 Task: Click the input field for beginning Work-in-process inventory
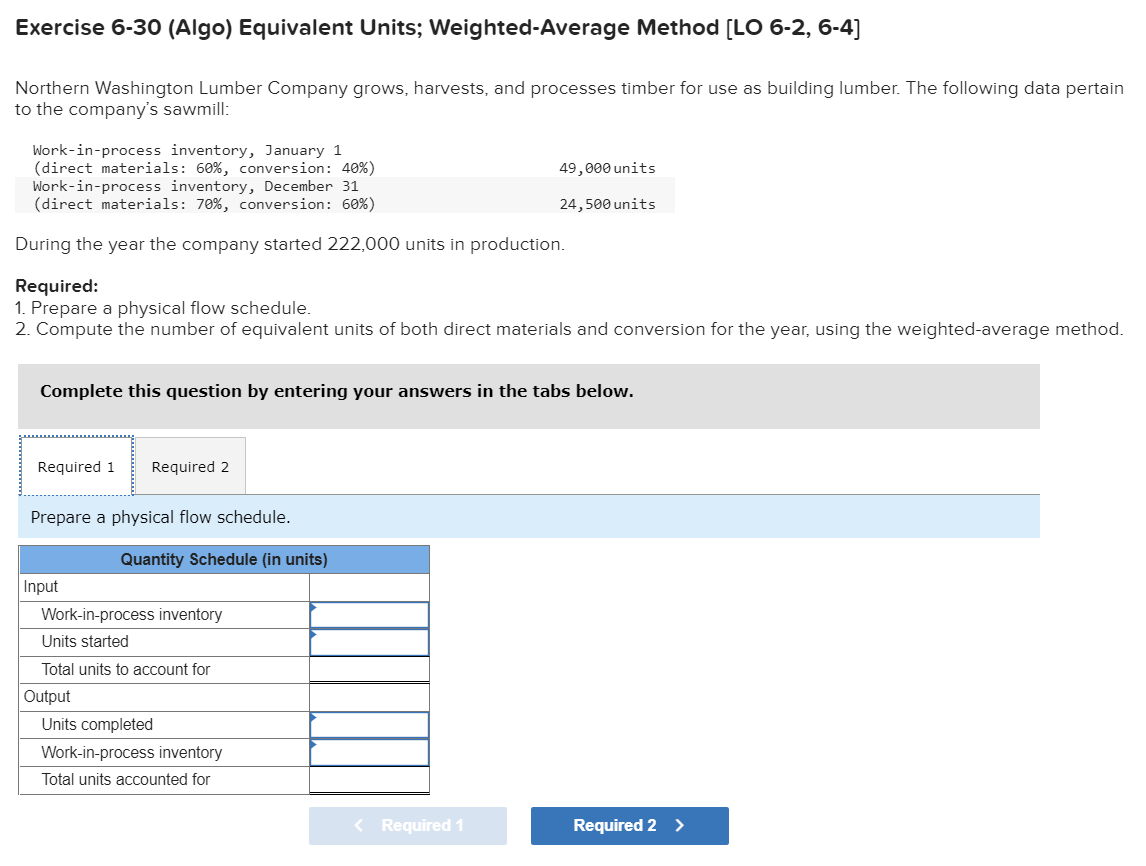pos(369,614)
